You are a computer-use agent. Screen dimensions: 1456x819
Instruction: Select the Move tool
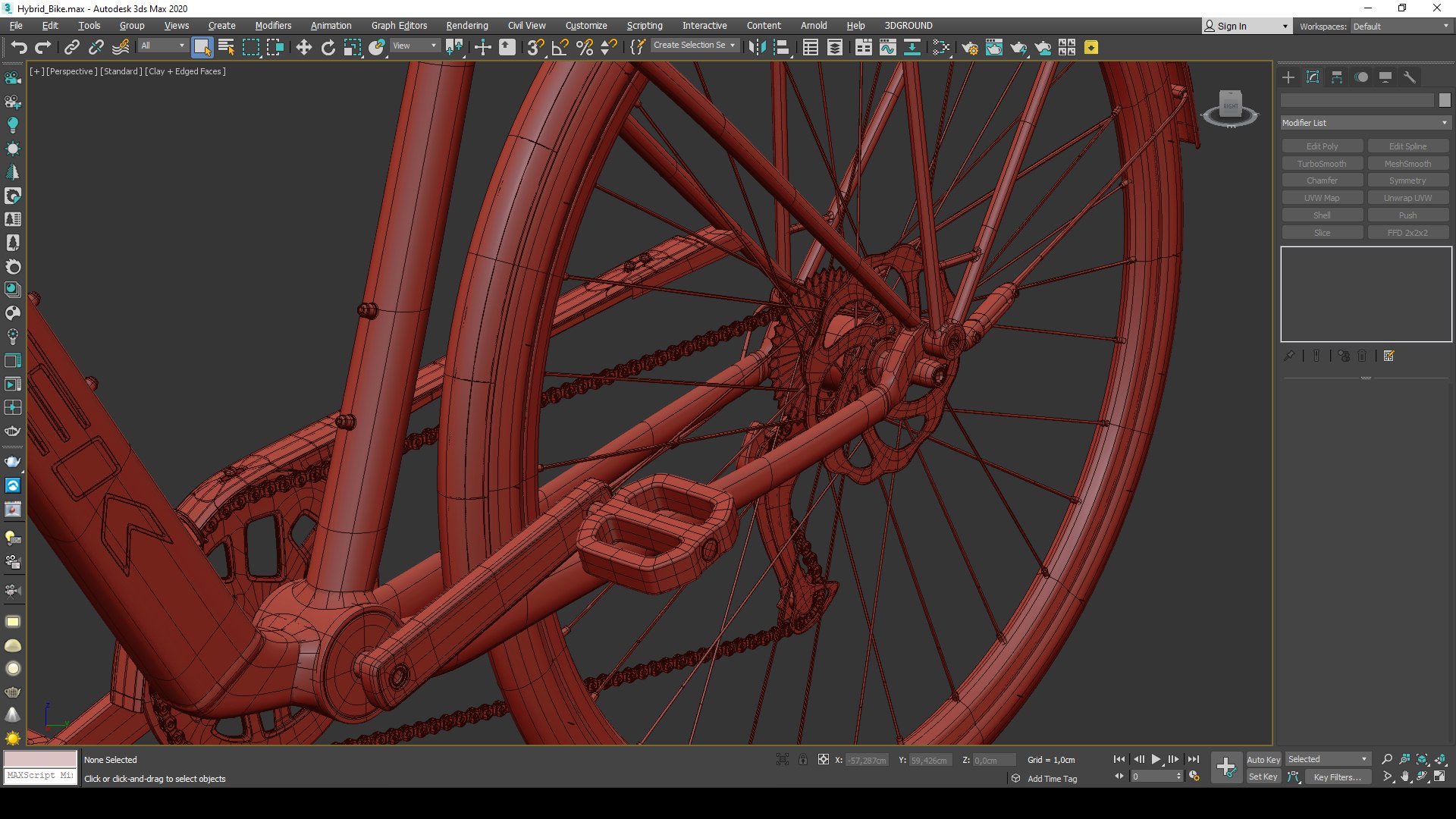[x=303, y=47]
